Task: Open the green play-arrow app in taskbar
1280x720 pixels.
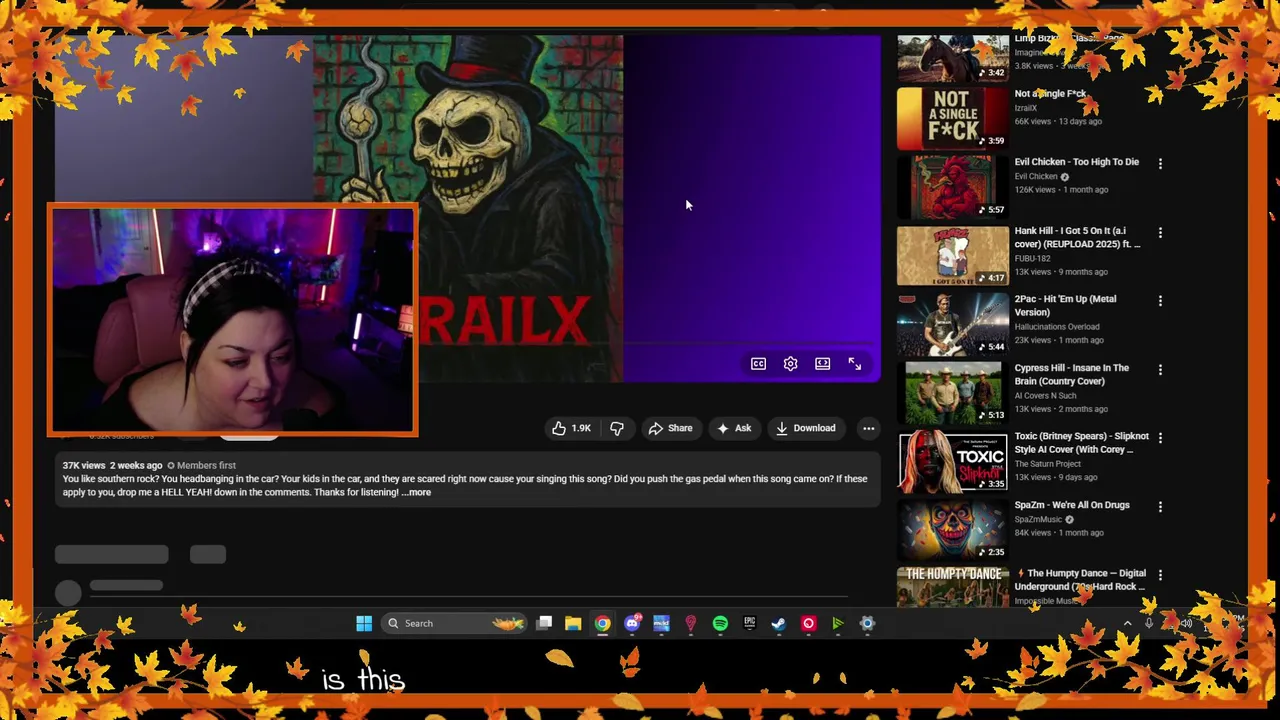Action: pyautogui.click(x=837, y=623)
